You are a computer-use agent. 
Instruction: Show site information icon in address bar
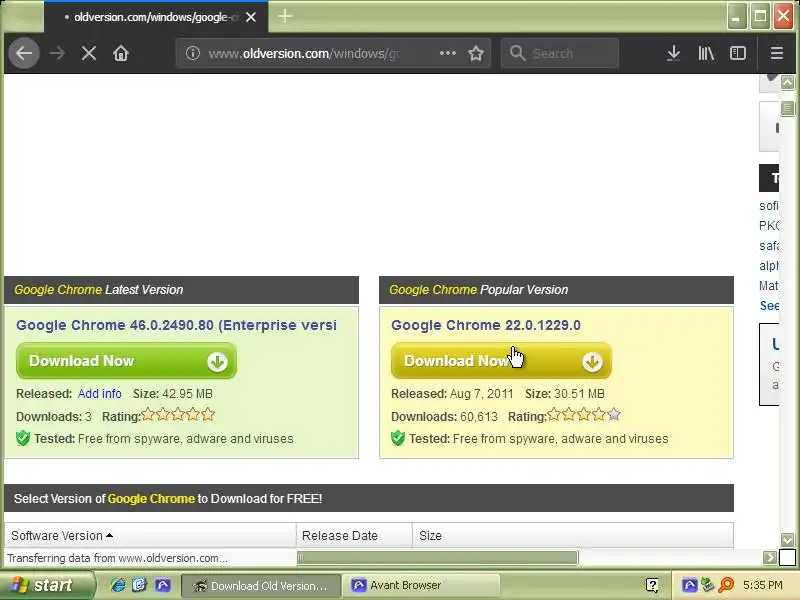(192, 53)
